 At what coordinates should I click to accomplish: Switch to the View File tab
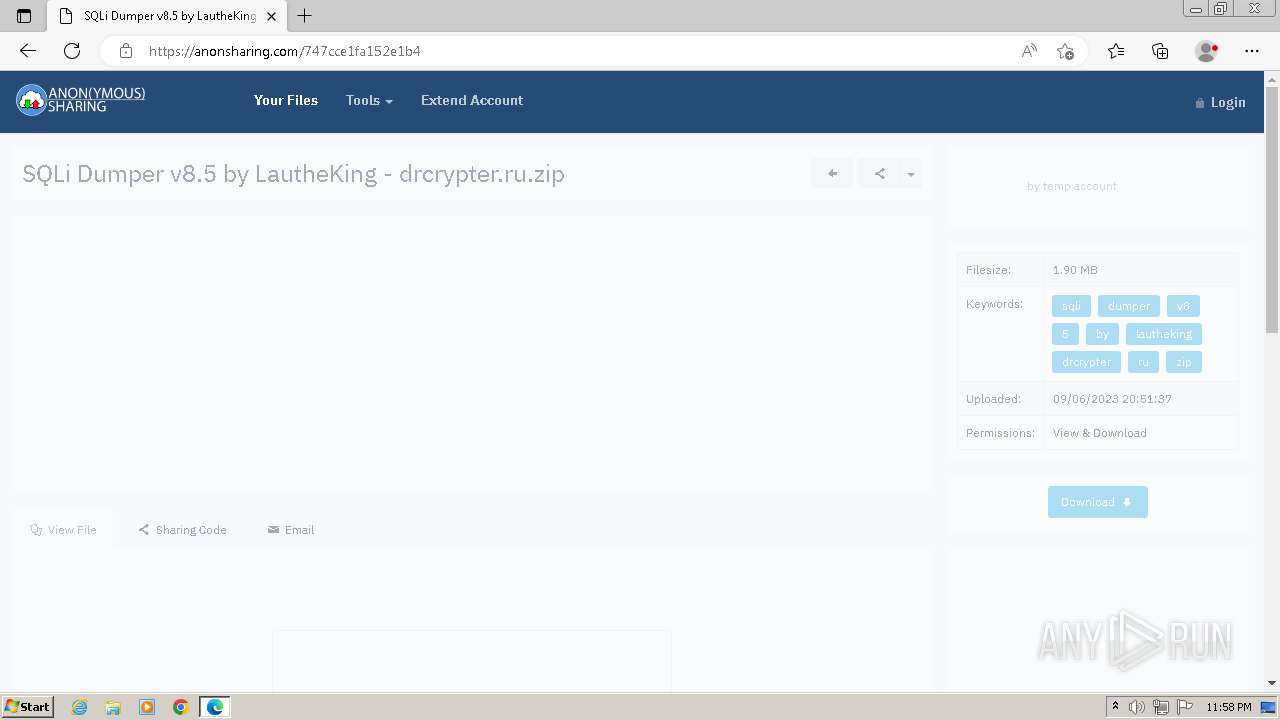click(64, 530)
